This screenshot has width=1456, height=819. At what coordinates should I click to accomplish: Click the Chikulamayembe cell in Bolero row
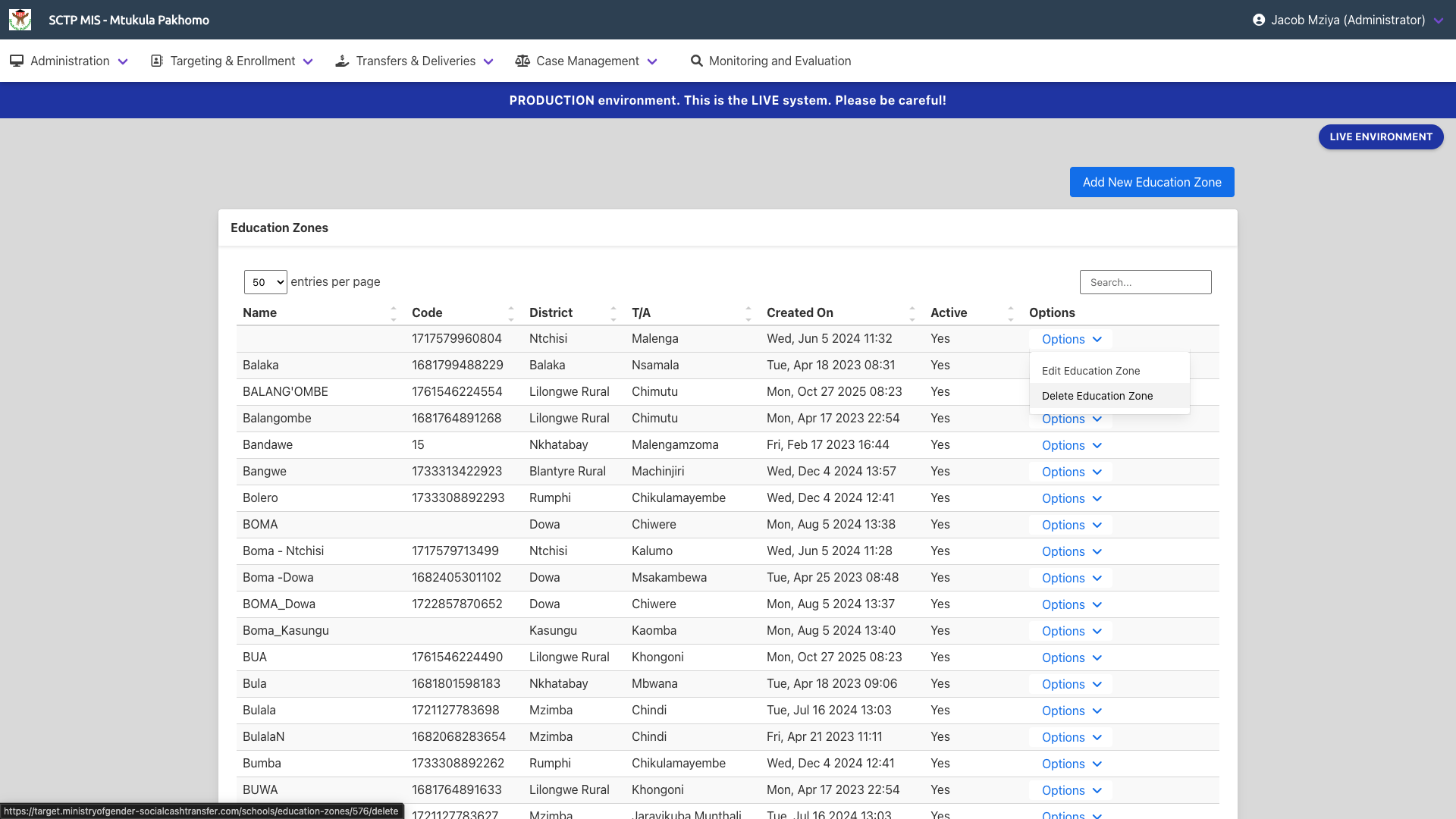[x=679, y=497]
